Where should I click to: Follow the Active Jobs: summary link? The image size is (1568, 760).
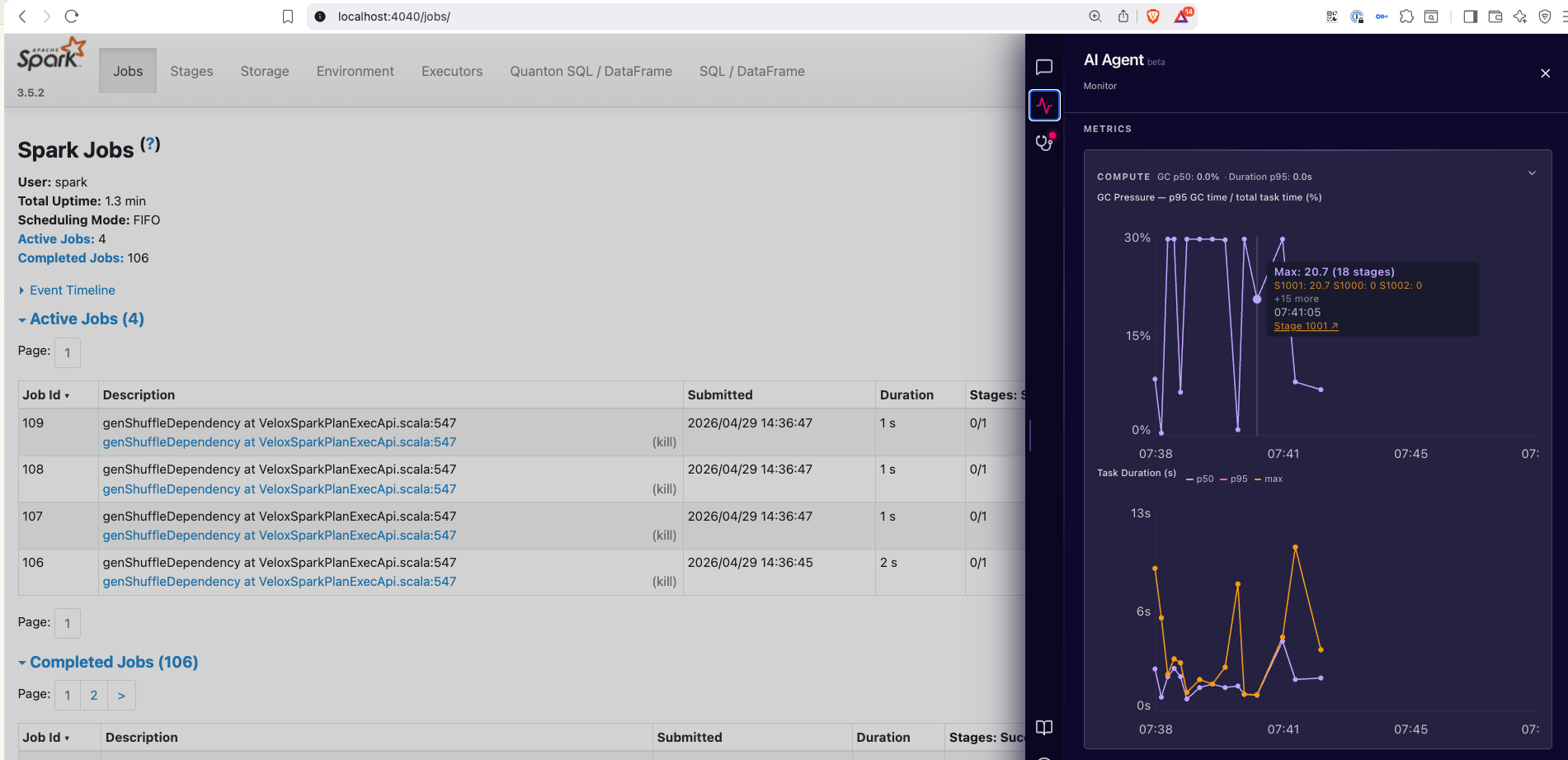[x=56, y=239]
